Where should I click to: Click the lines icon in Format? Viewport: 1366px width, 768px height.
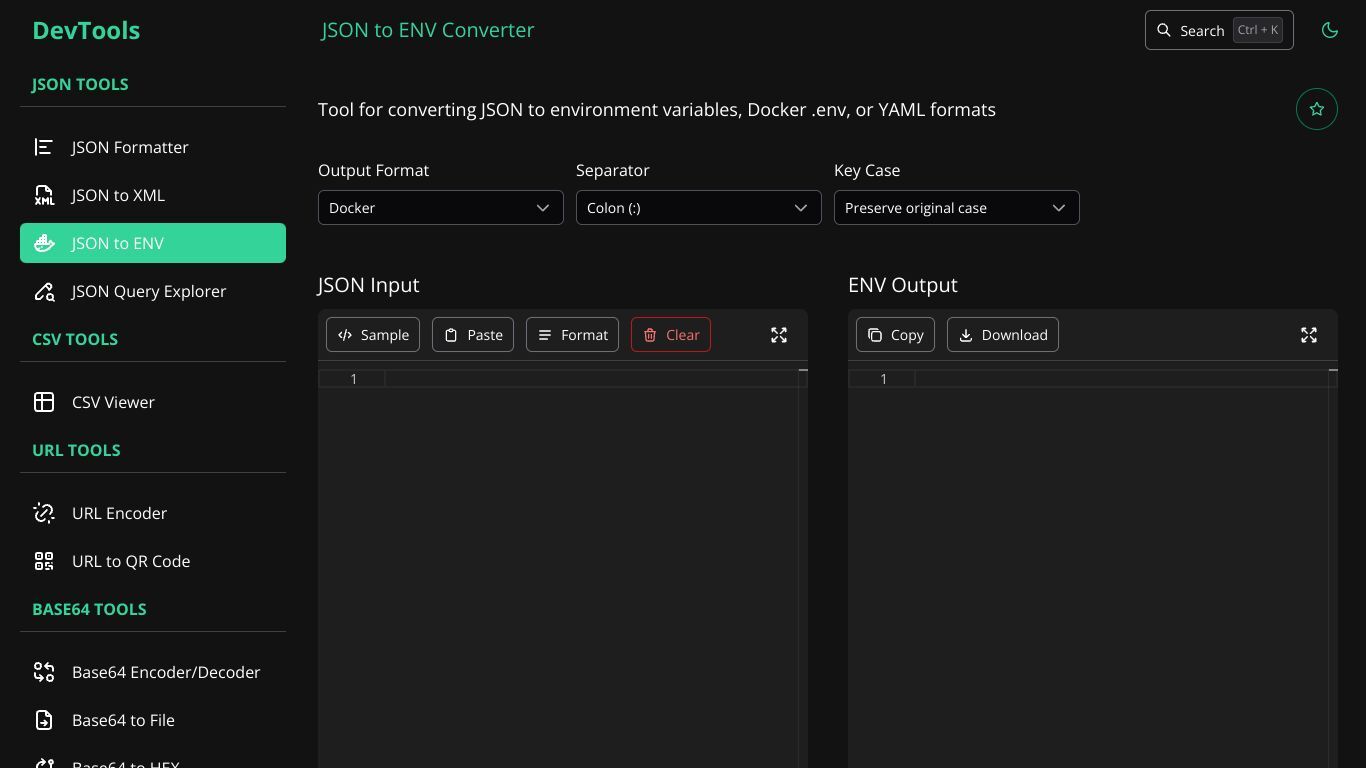[x=545, y=335]
